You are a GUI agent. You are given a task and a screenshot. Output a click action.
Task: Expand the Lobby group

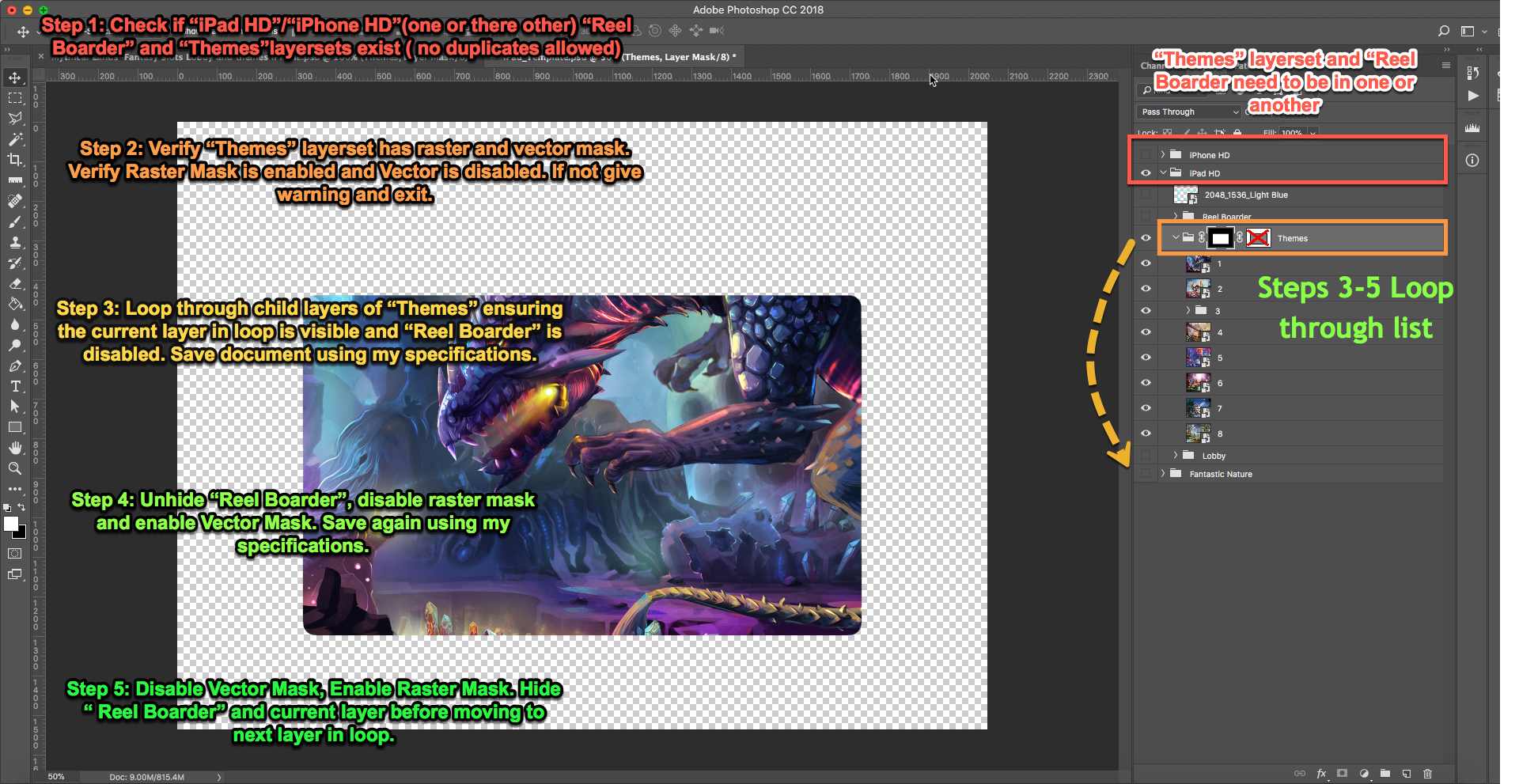[x=1176, y=456]
